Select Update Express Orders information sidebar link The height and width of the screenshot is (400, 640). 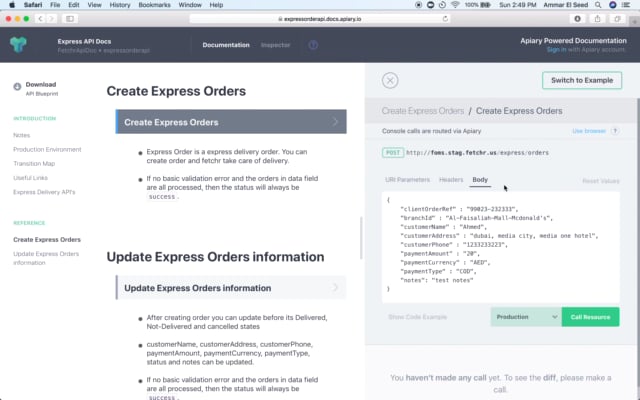[x=46, y=258]
